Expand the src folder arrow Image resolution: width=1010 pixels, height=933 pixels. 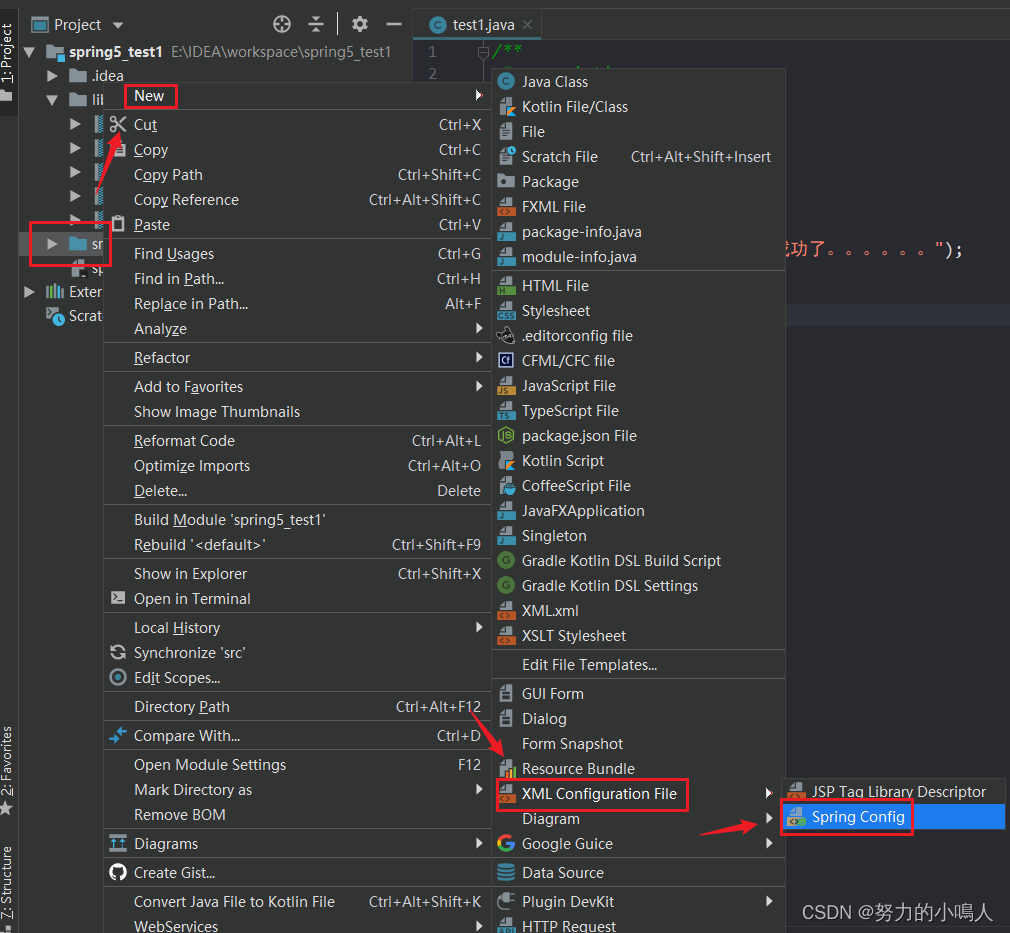coord(52,244)
